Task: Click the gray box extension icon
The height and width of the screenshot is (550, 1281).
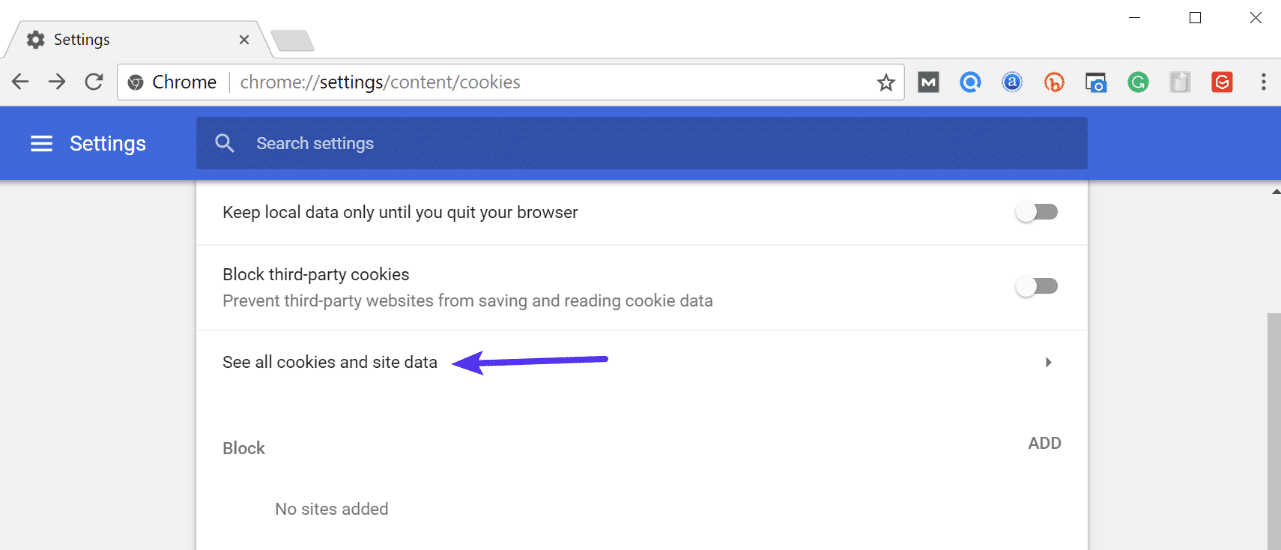Action: point(1180,83)
